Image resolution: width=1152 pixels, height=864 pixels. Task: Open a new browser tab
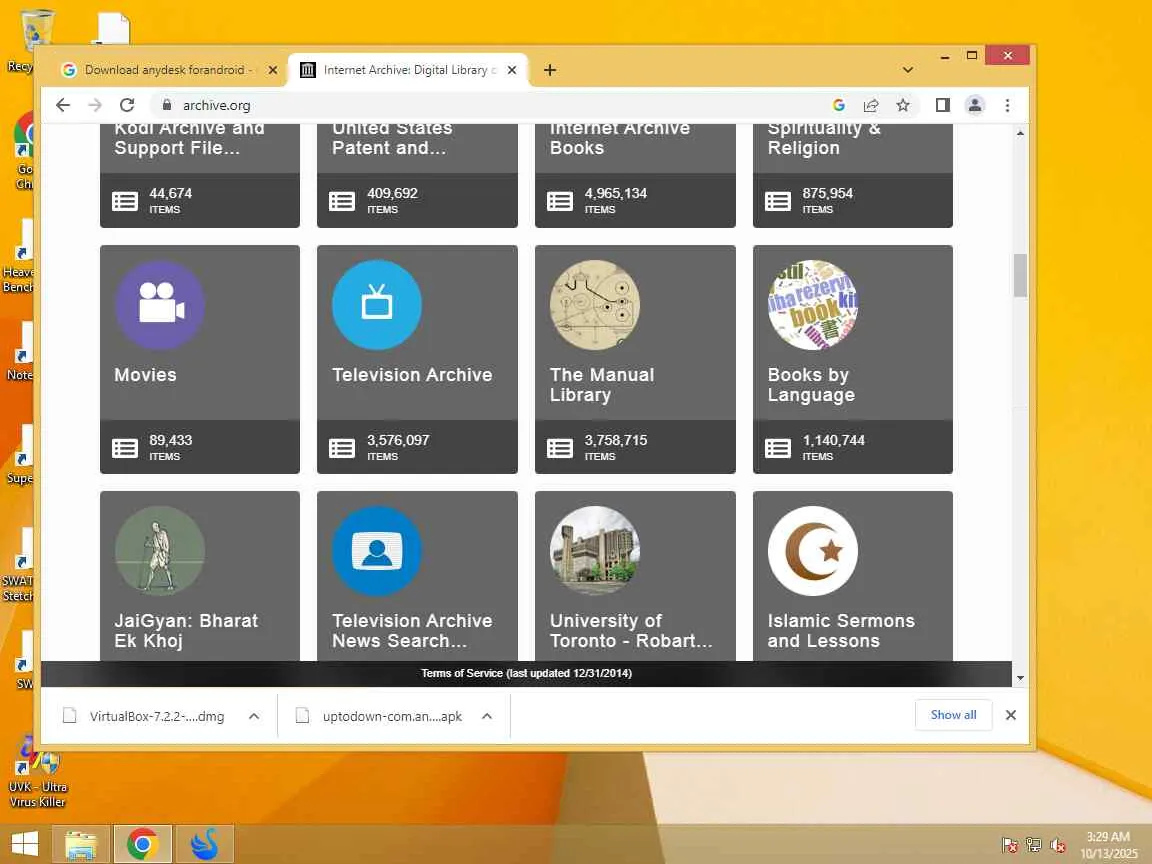(x=550, y=70)
